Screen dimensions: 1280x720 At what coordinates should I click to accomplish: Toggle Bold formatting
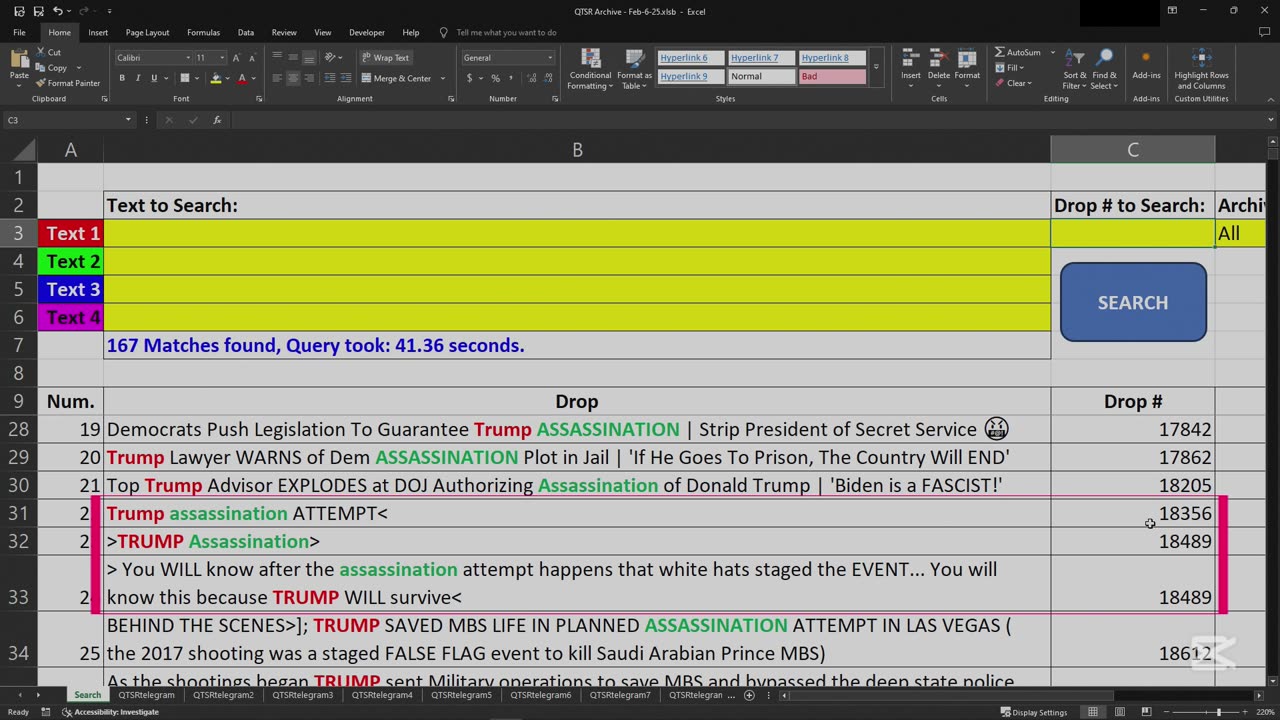[122, 78]
